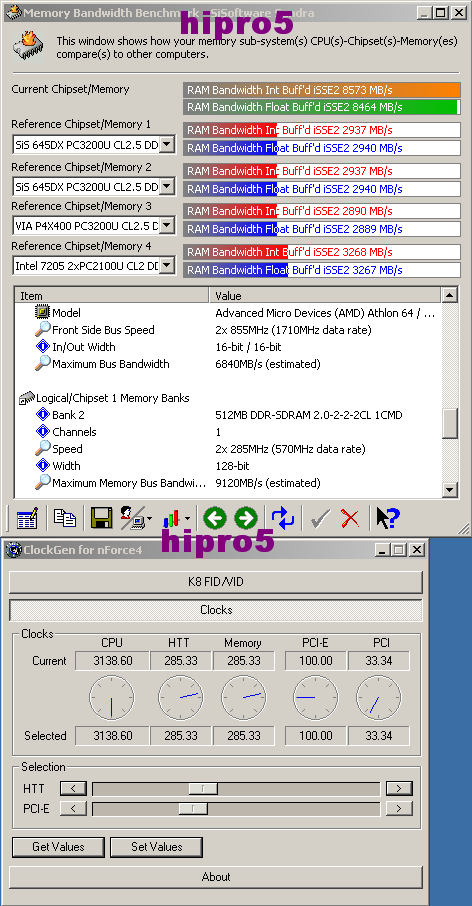Click the HTT slider thumb

(x=203, y=788)
